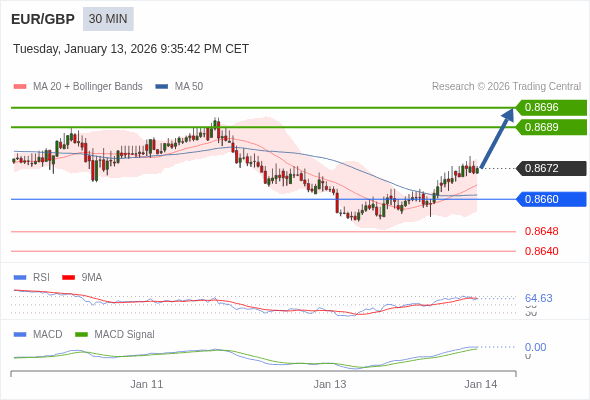The width and height of the screenshot is (590, 400).
Task: Click the 64.63 RSI value
Action: point(538,298)
